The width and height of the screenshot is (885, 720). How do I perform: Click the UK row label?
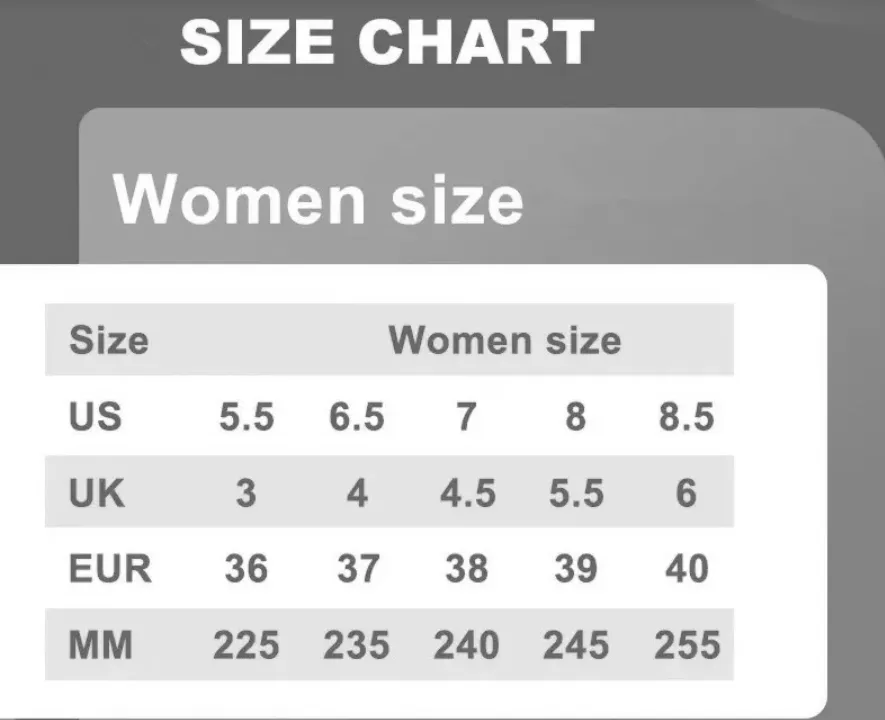click(x=96, y=493)
